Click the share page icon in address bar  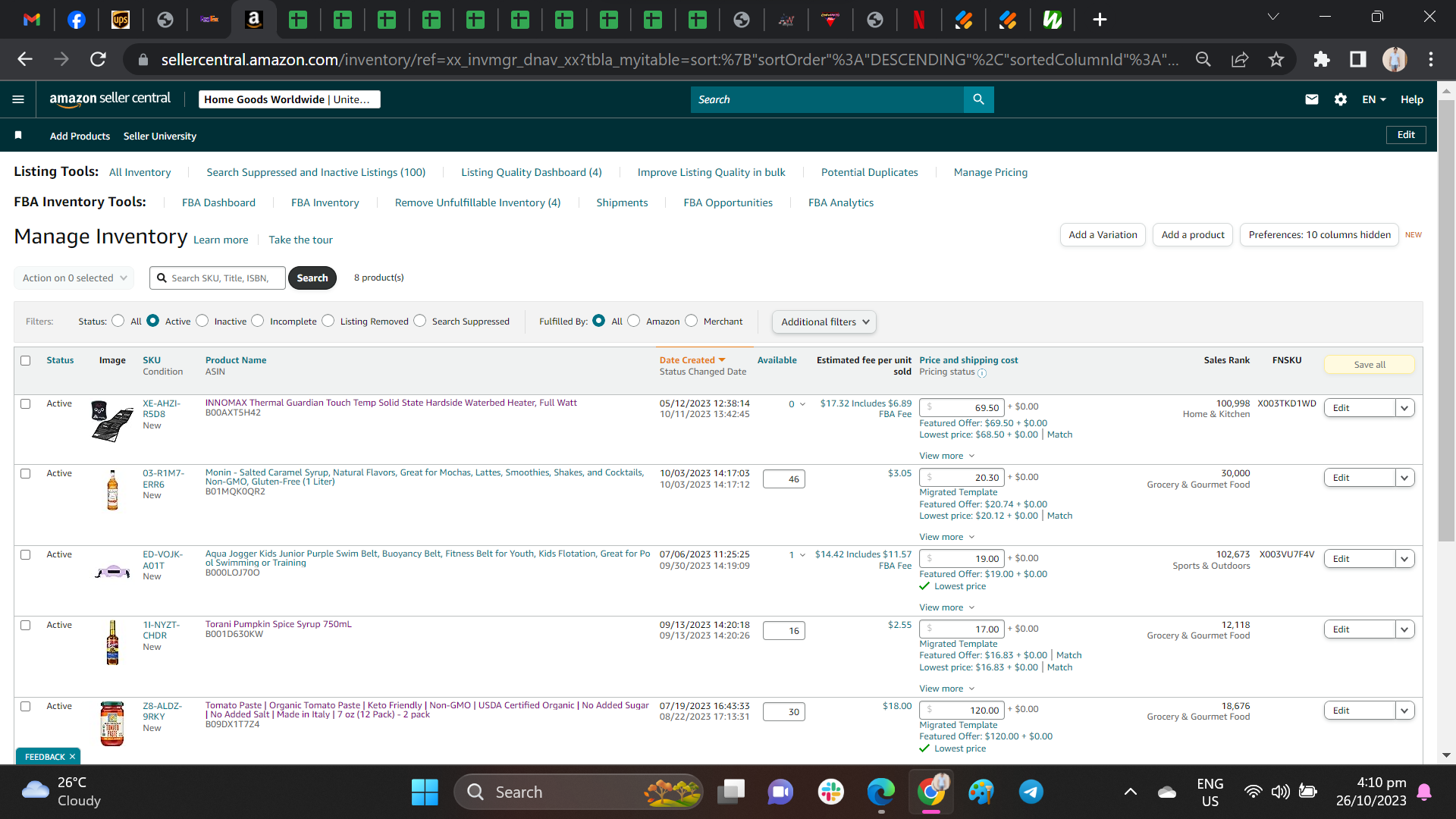(x=1240, y=59)
